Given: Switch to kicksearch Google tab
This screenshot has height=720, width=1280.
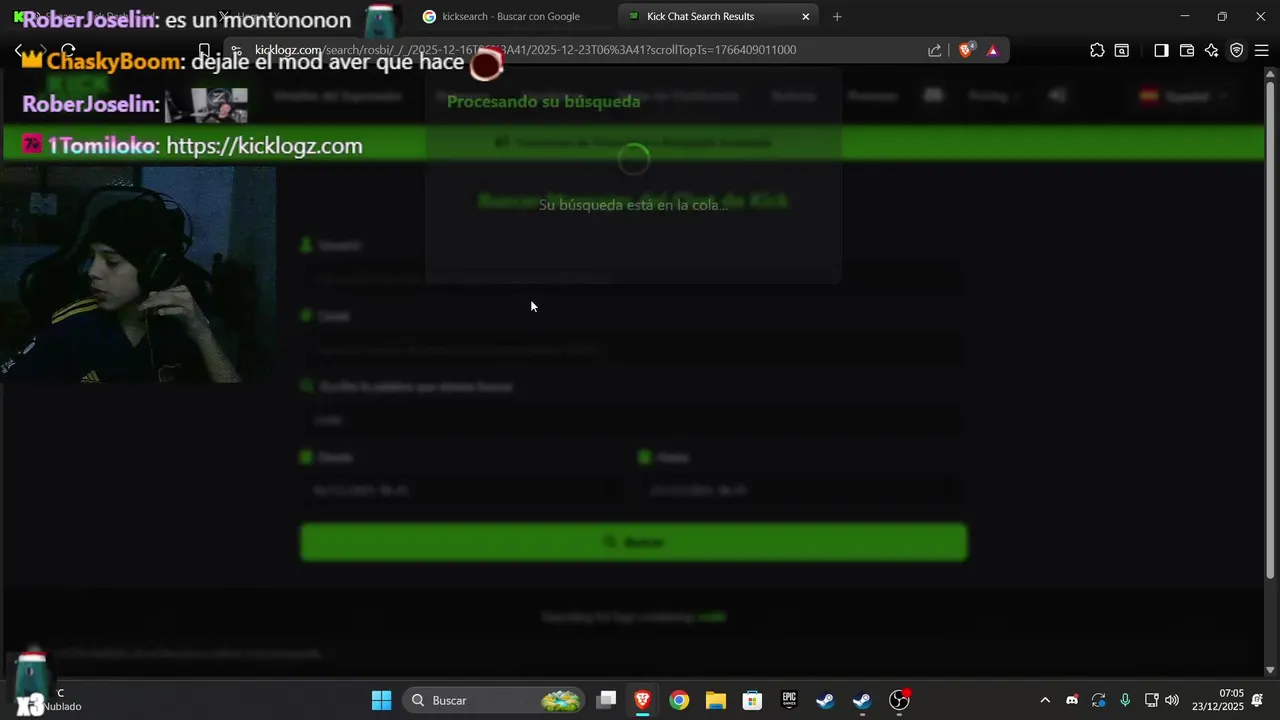Looking at the screenshot, I should tap(510, 16).
